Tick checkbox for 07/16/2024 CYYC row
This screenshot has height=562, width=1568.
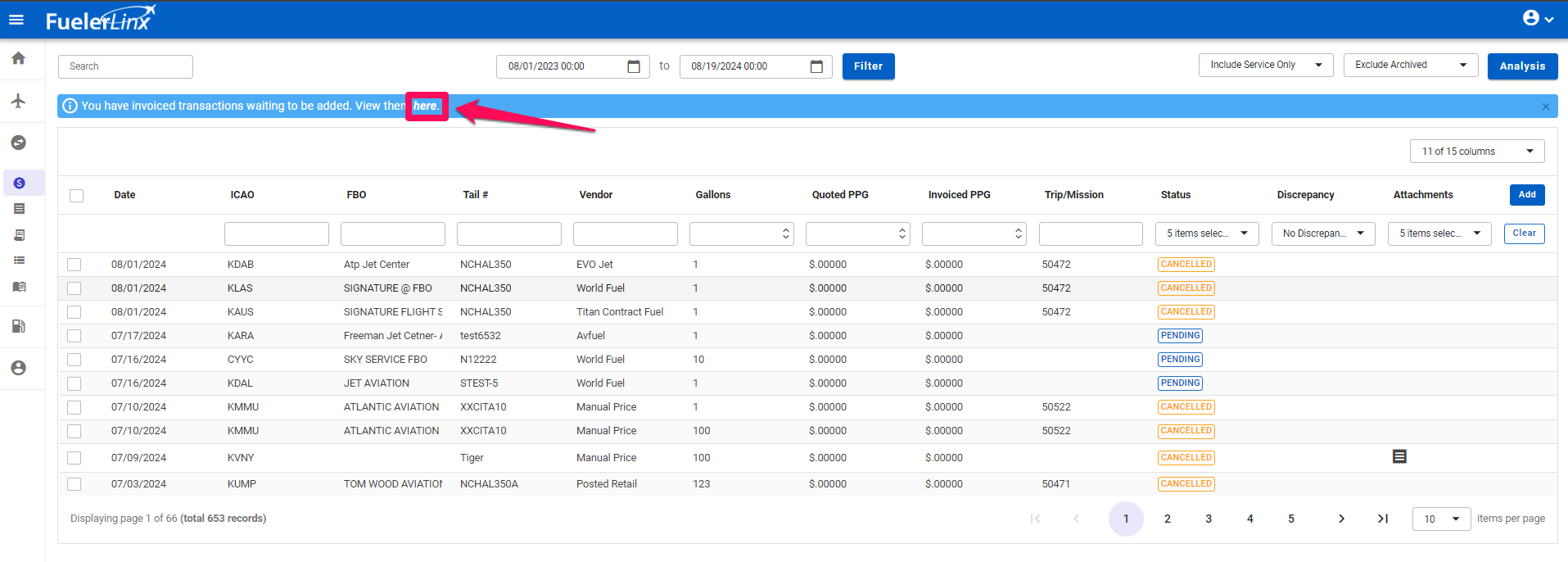[x=75, y=360]
